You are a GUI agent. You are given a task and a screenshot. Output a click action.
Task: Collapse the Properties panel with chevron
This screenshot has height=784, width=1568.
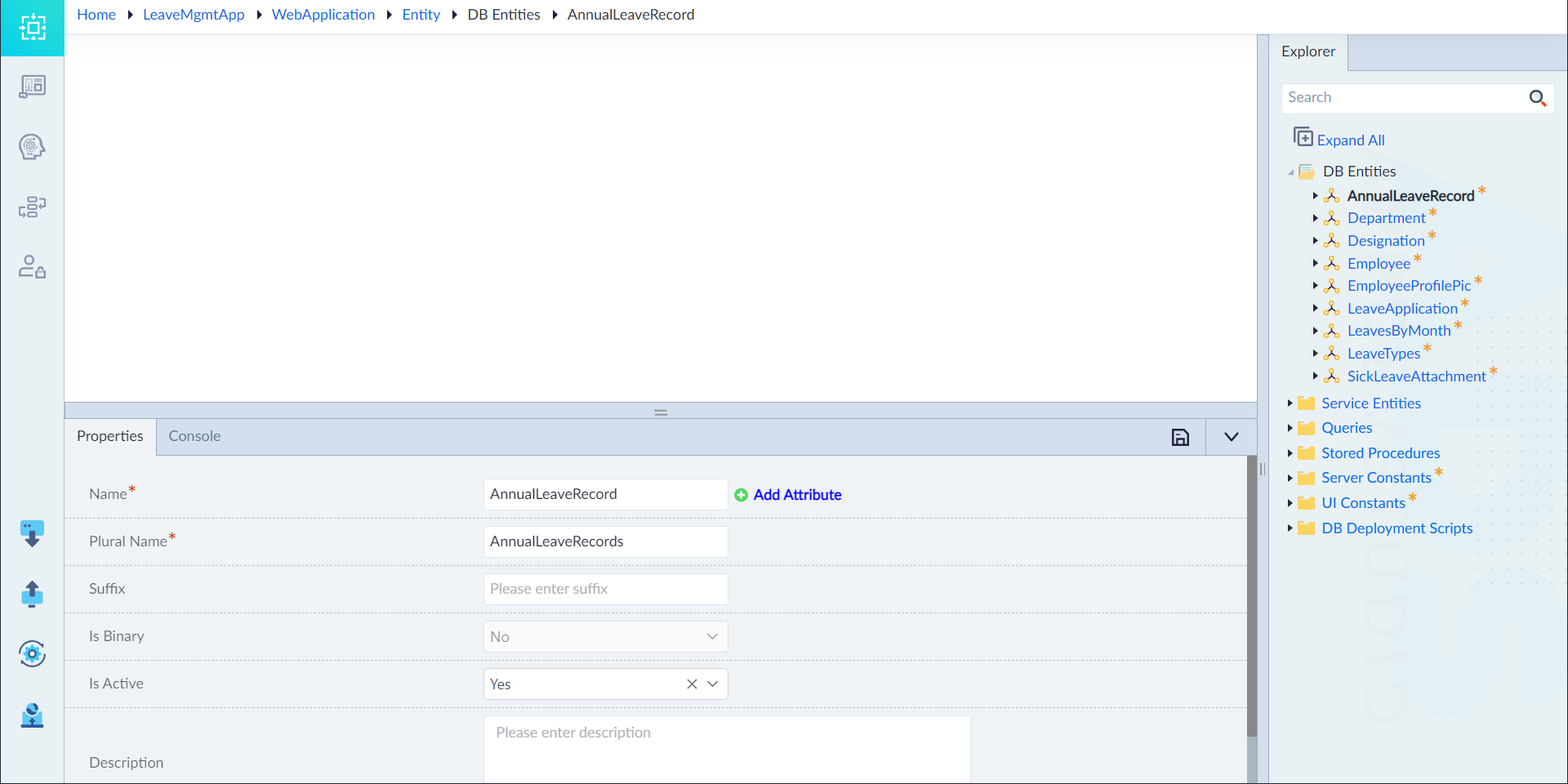coord(1232,437)
